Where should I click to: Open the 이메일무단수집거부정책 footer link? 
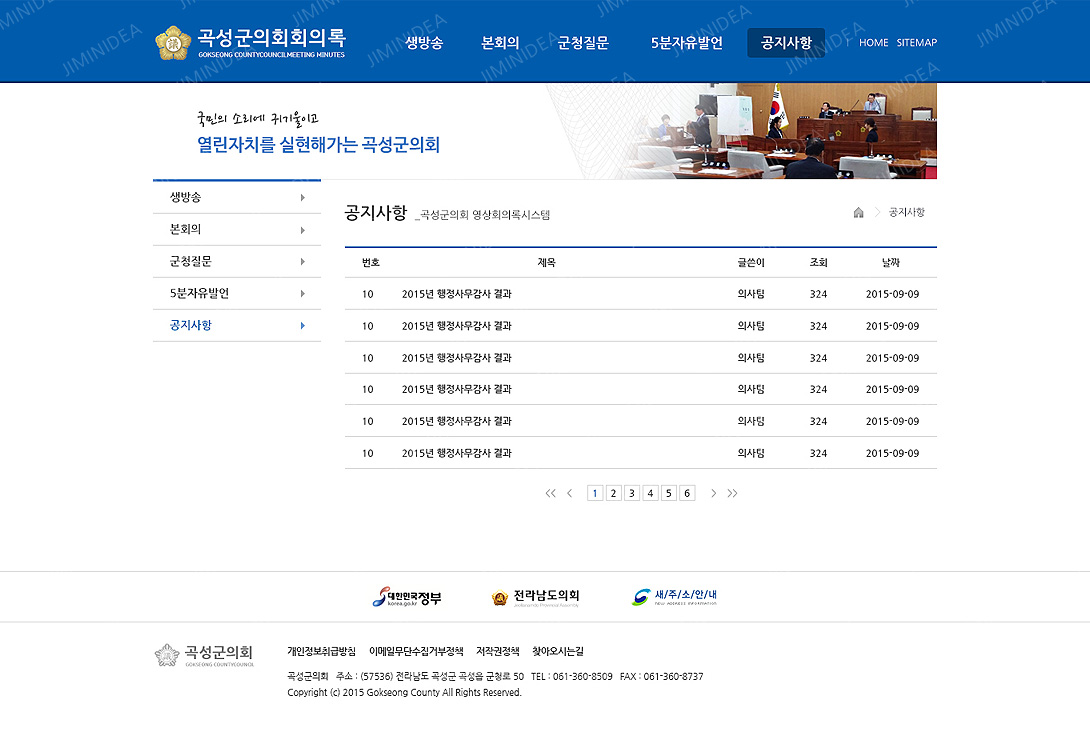(416, 652)
